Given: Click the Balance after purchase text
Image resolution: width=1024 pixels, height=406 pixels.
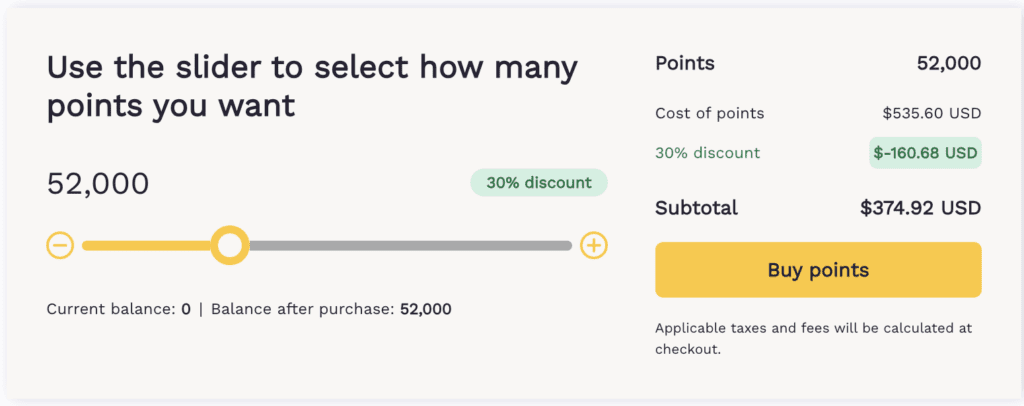Looking at the screenshot, I should 331,309.
